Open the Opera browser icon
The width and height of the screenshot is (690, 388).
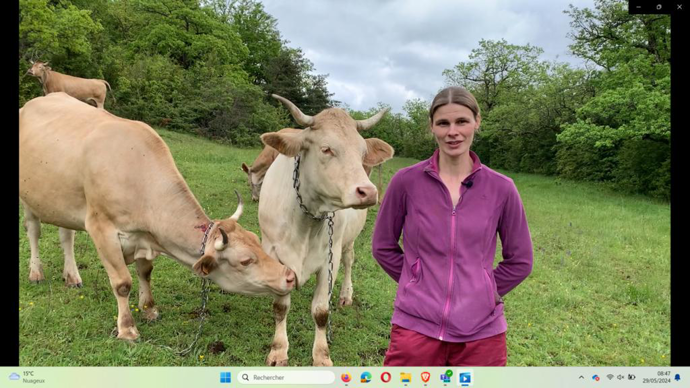tap(386, 377)
